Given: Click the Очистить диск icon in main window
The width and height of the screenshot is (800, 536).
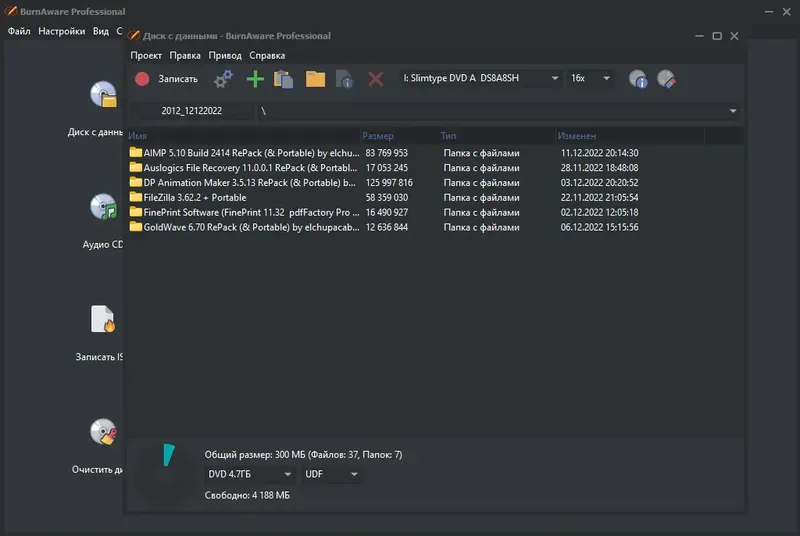Looking at the screenshot, I should pos(104,431).
